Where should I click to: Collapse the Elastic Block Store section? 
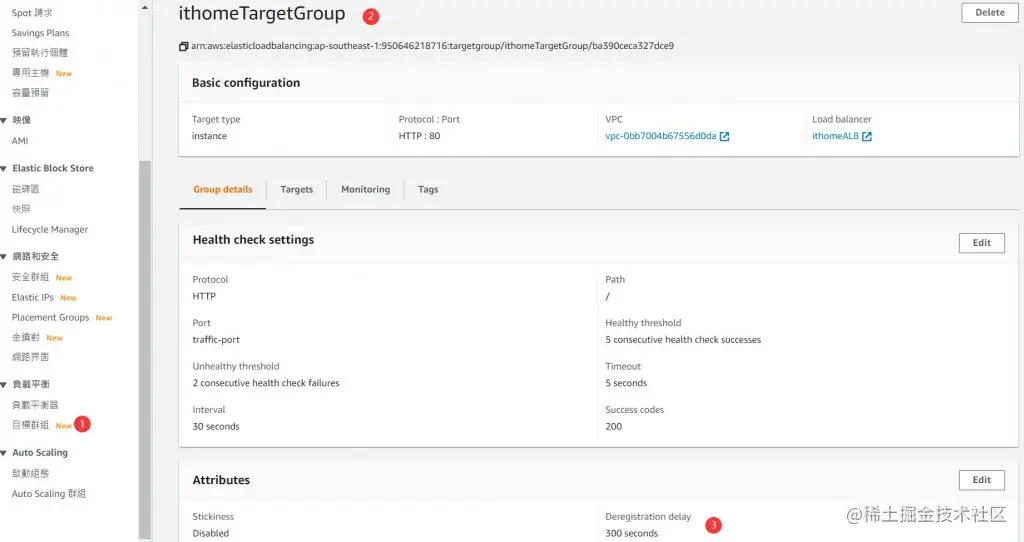click(x=4, y=168)
